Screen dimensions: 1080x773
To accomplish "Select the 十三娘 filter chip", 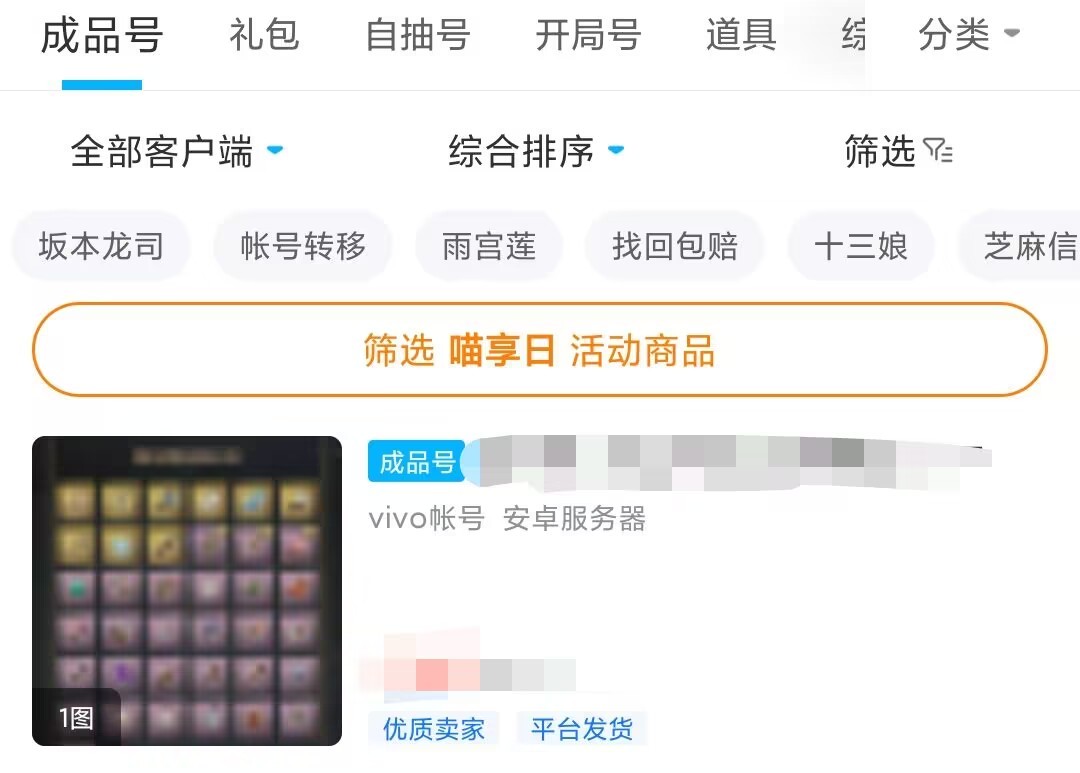I will click(861, 246).
